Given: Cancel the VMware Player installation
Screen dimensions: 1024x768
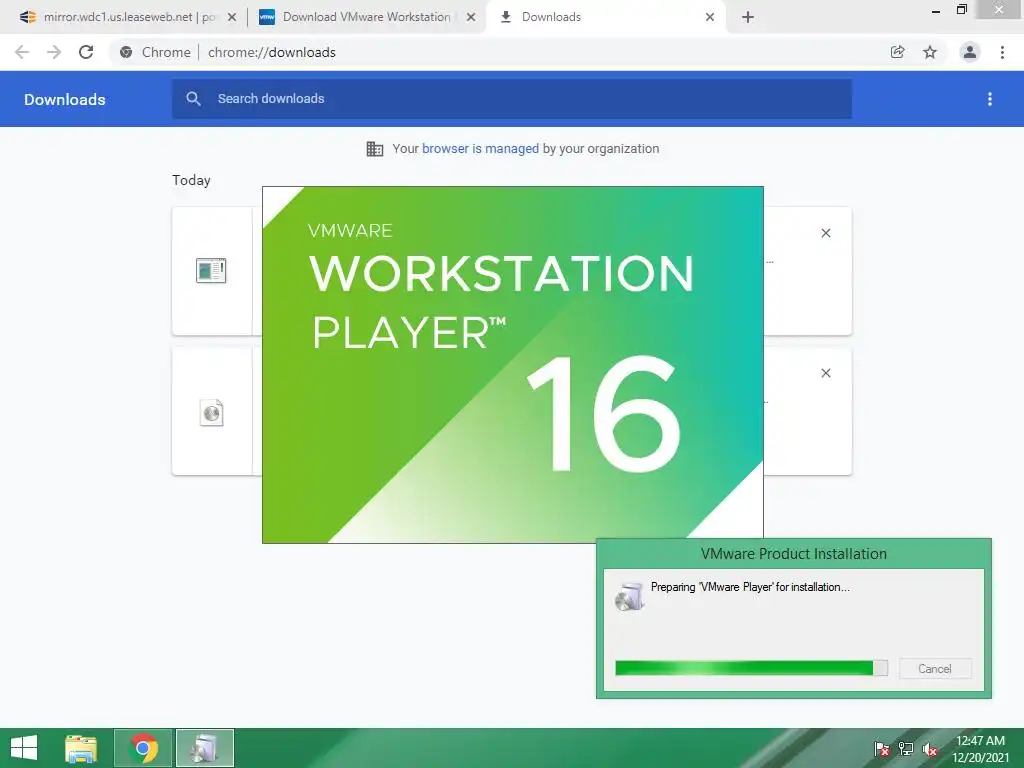Looking at the screenshot, I should [935, 669].
